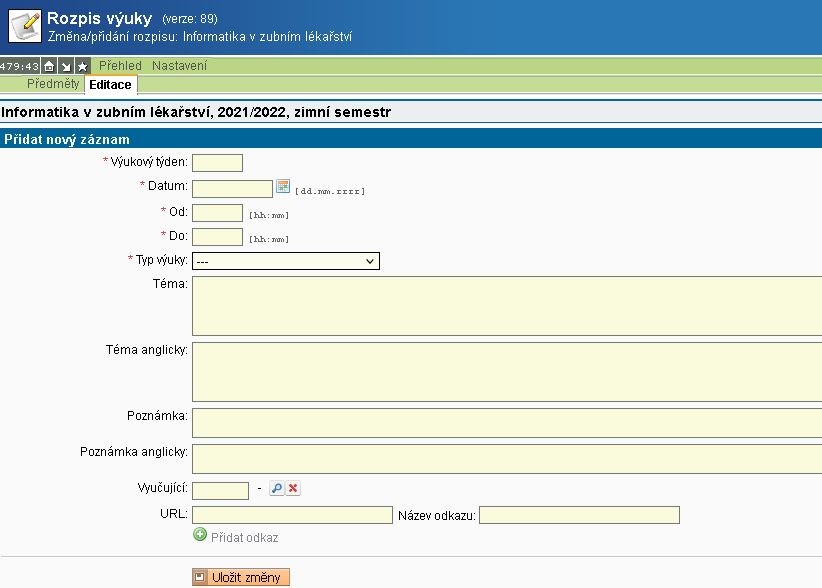822x588 pixels.
Task: Click the home icon in the top bar
Action: (x=49, y=66)
